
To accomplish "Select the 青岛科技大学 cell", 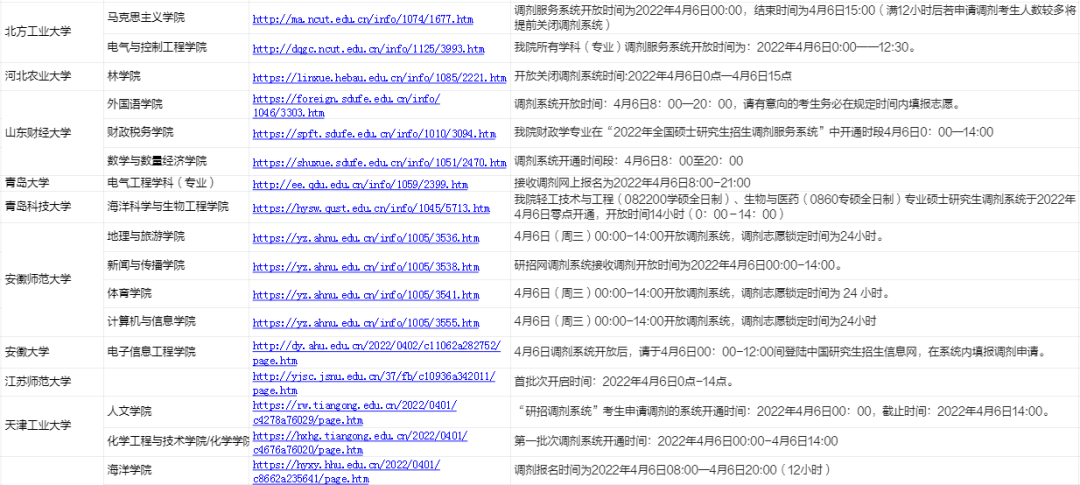I will (52, 207).
